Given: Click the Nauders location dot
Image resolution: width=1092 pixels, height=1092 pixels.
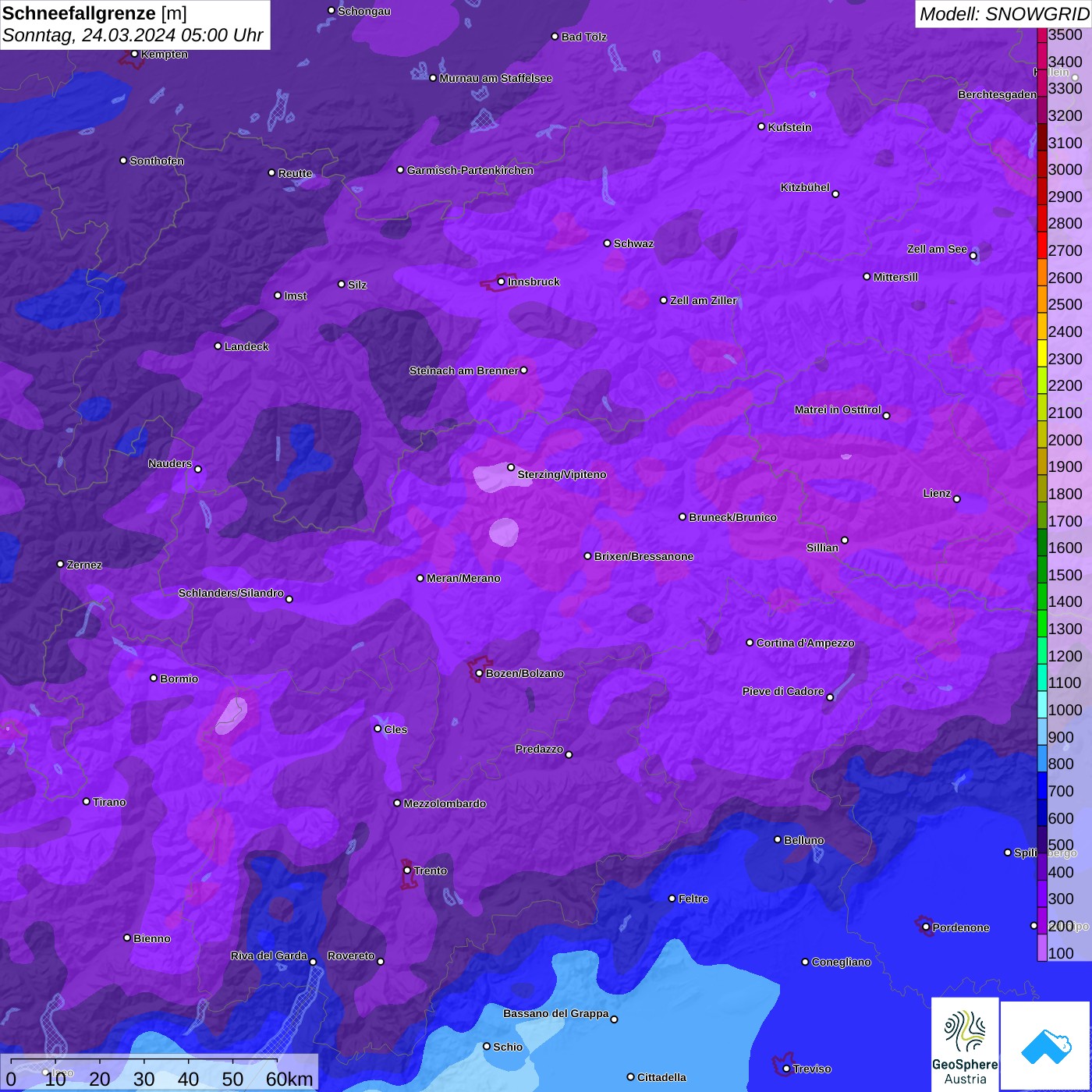Looking at the screenshot, I should click(x=198, y=469).
